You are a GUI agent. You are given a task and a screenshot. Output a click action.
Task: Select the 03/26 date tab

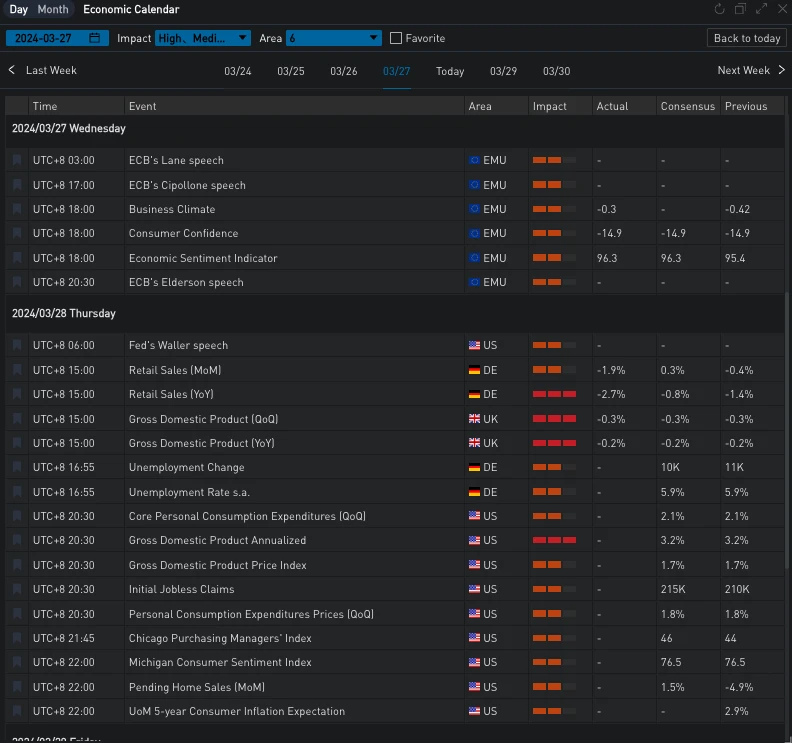click(343, 71)
